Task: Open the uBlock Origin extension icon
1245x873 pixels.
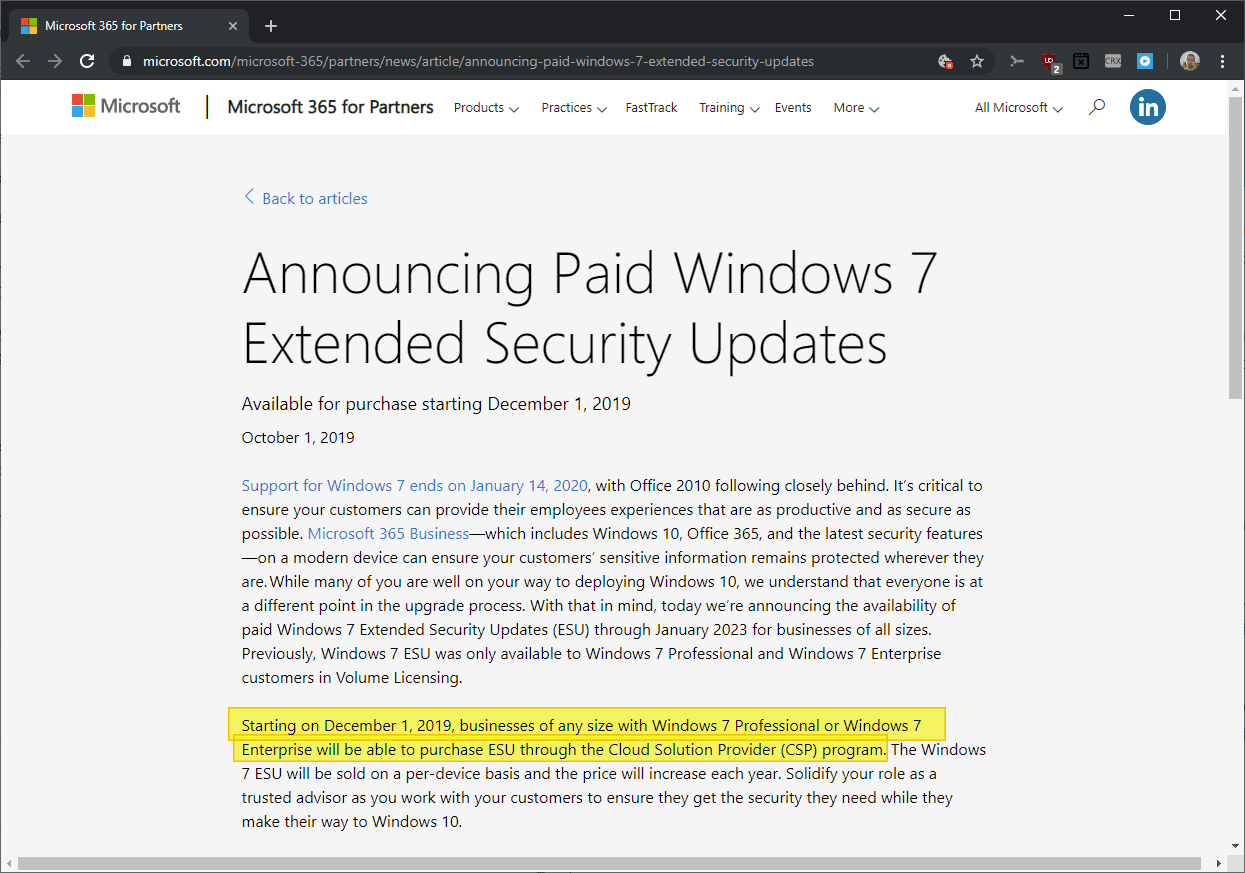Action: tap(1050, 61)
